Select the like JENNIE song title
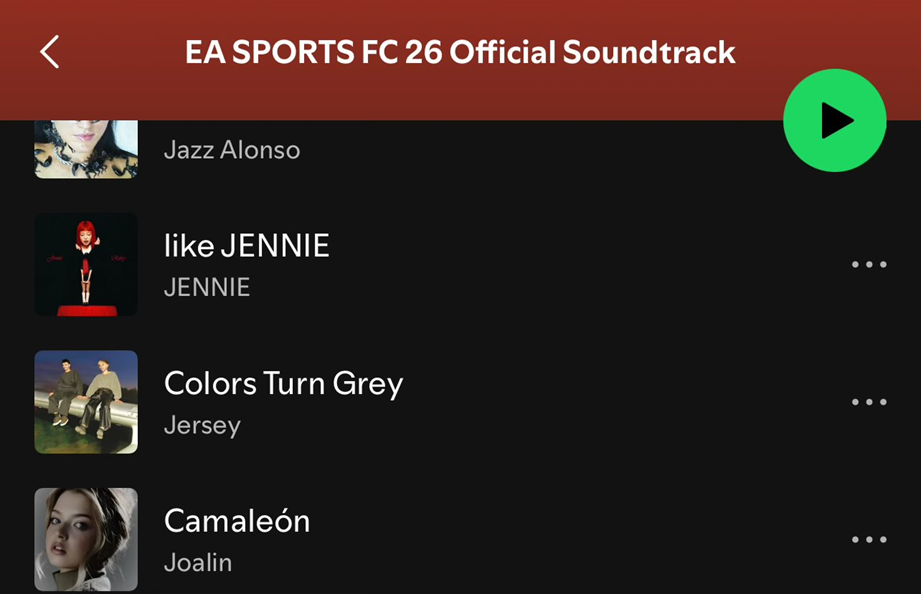 pyautogui.click(x=246, y=246)
